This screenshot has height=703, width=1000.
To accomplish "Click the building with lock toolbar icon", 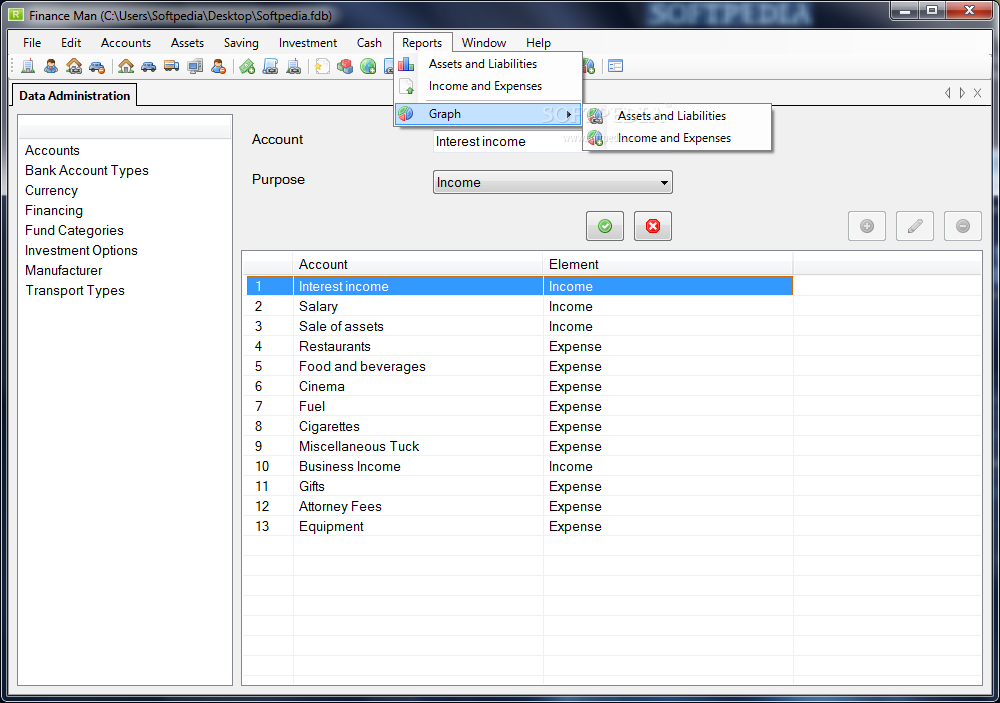I will (293, 66).
